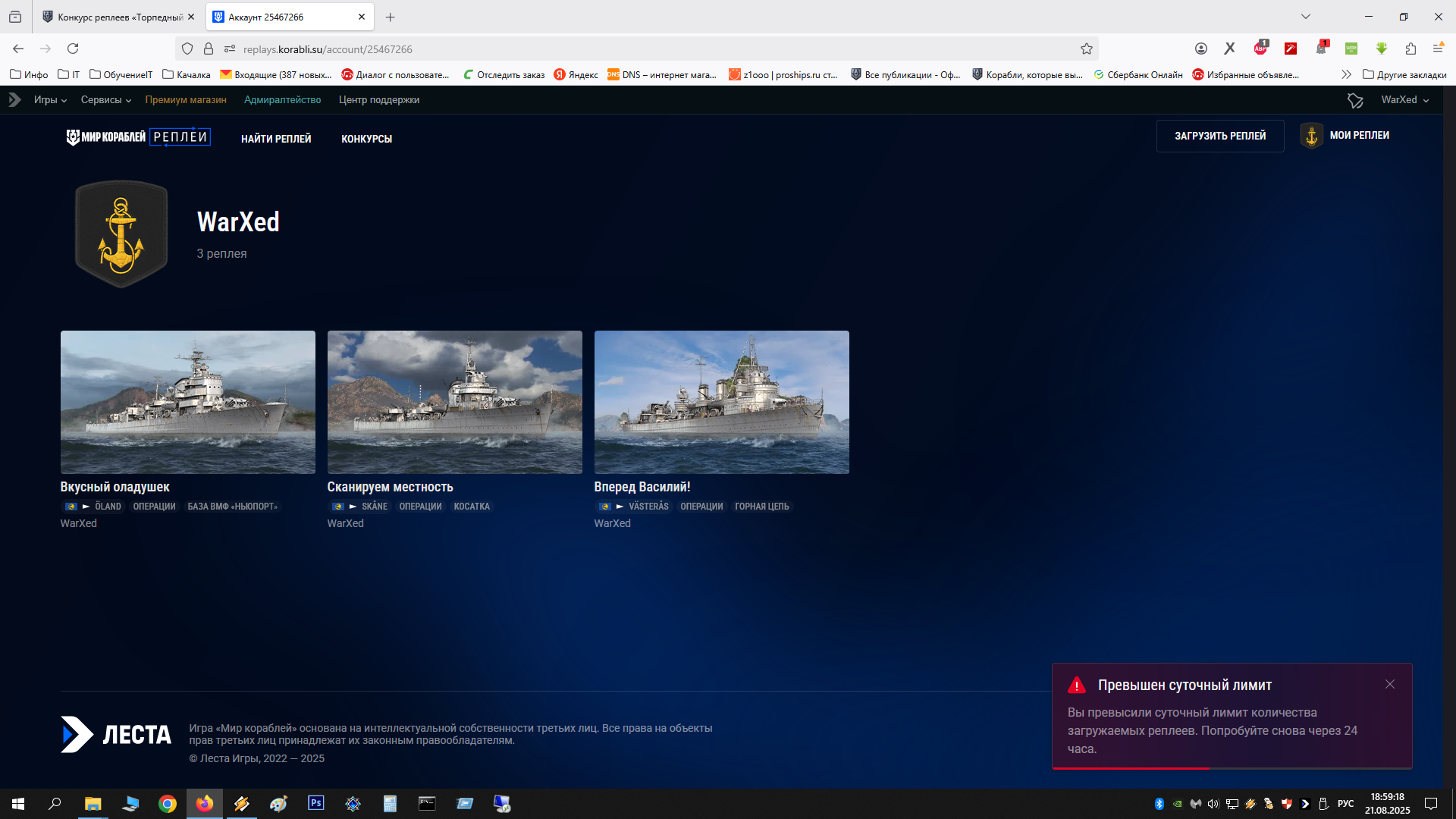Bookmark this page with the star icon

click(x=1086, y=49)
